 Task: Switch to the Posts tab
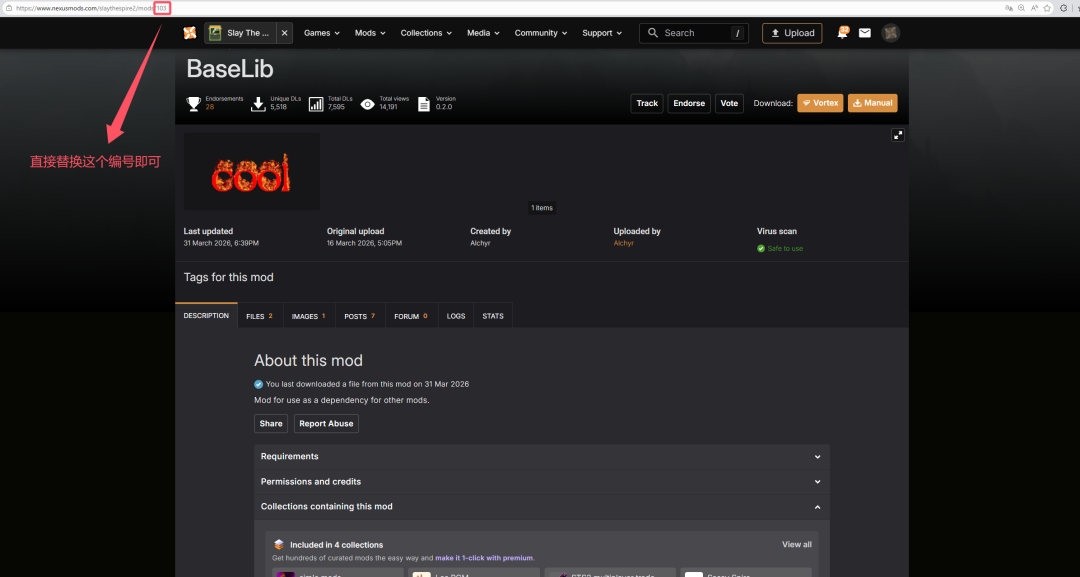360,316
